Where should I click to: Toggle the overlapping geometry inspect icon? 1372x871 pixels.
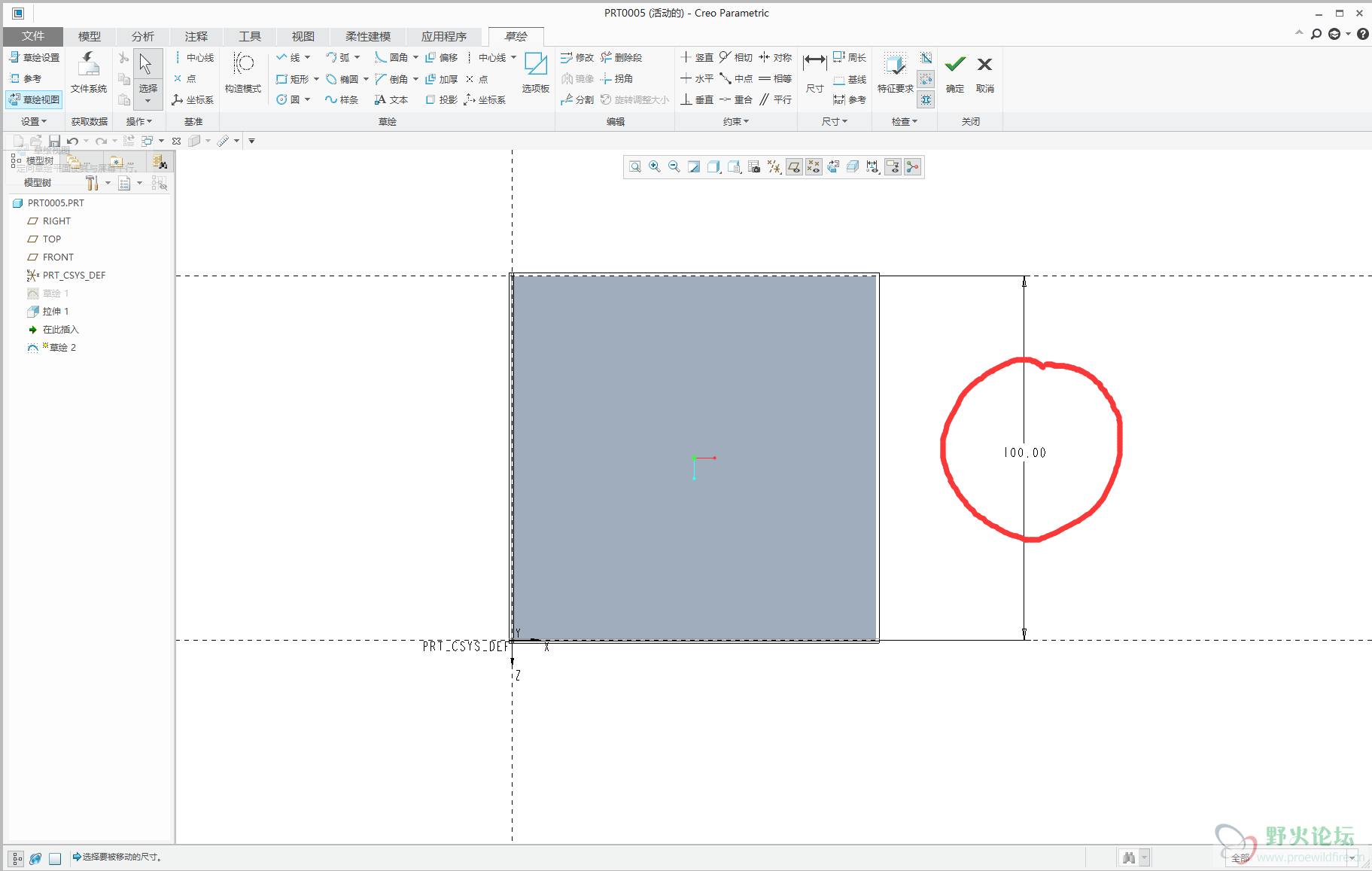coord(926,58)
